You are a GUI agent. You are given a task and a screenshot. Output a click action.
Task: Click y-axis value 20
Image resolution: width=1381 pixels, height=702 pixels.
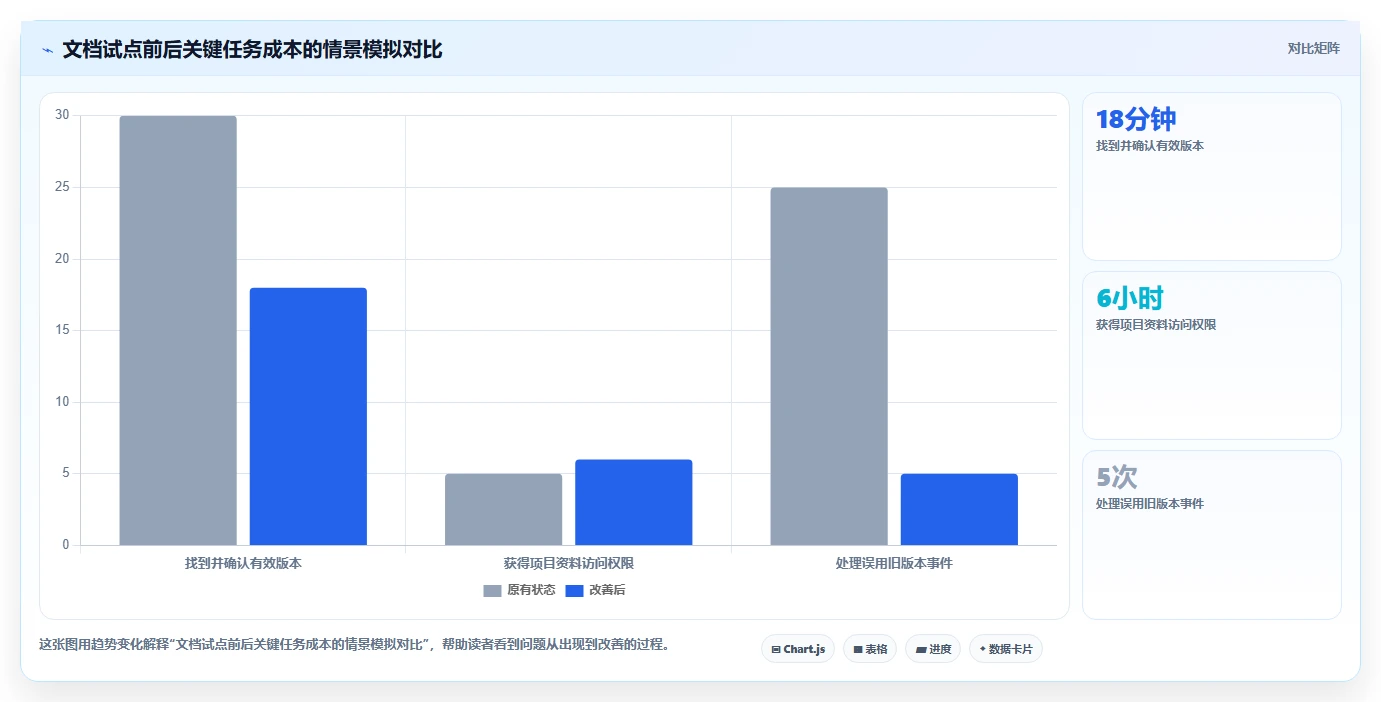[x=62, y=259]
